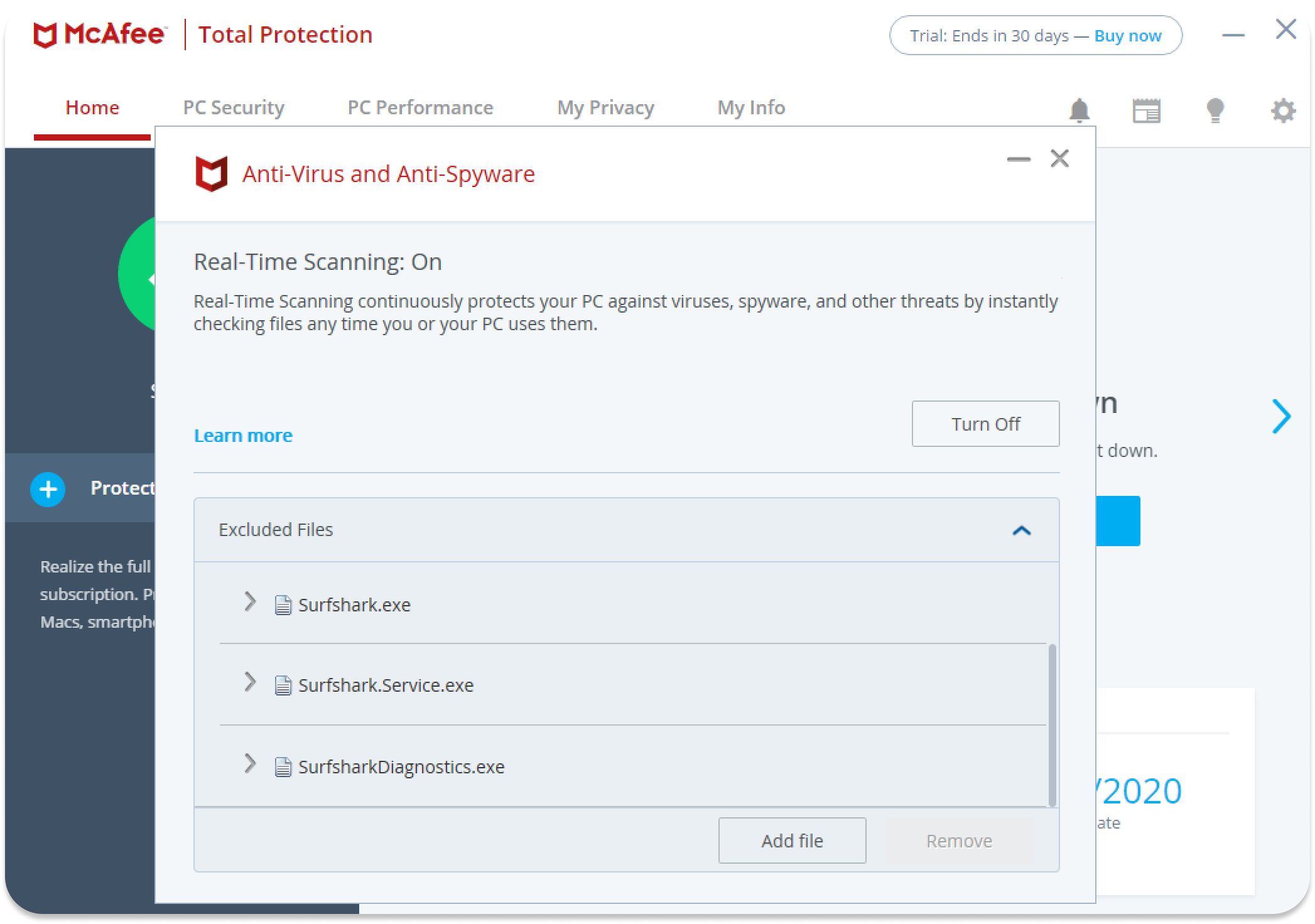Turn Off Real-Time Scanning
The height and width of the screenshot is (924, 1315).
tap(985, 424)
